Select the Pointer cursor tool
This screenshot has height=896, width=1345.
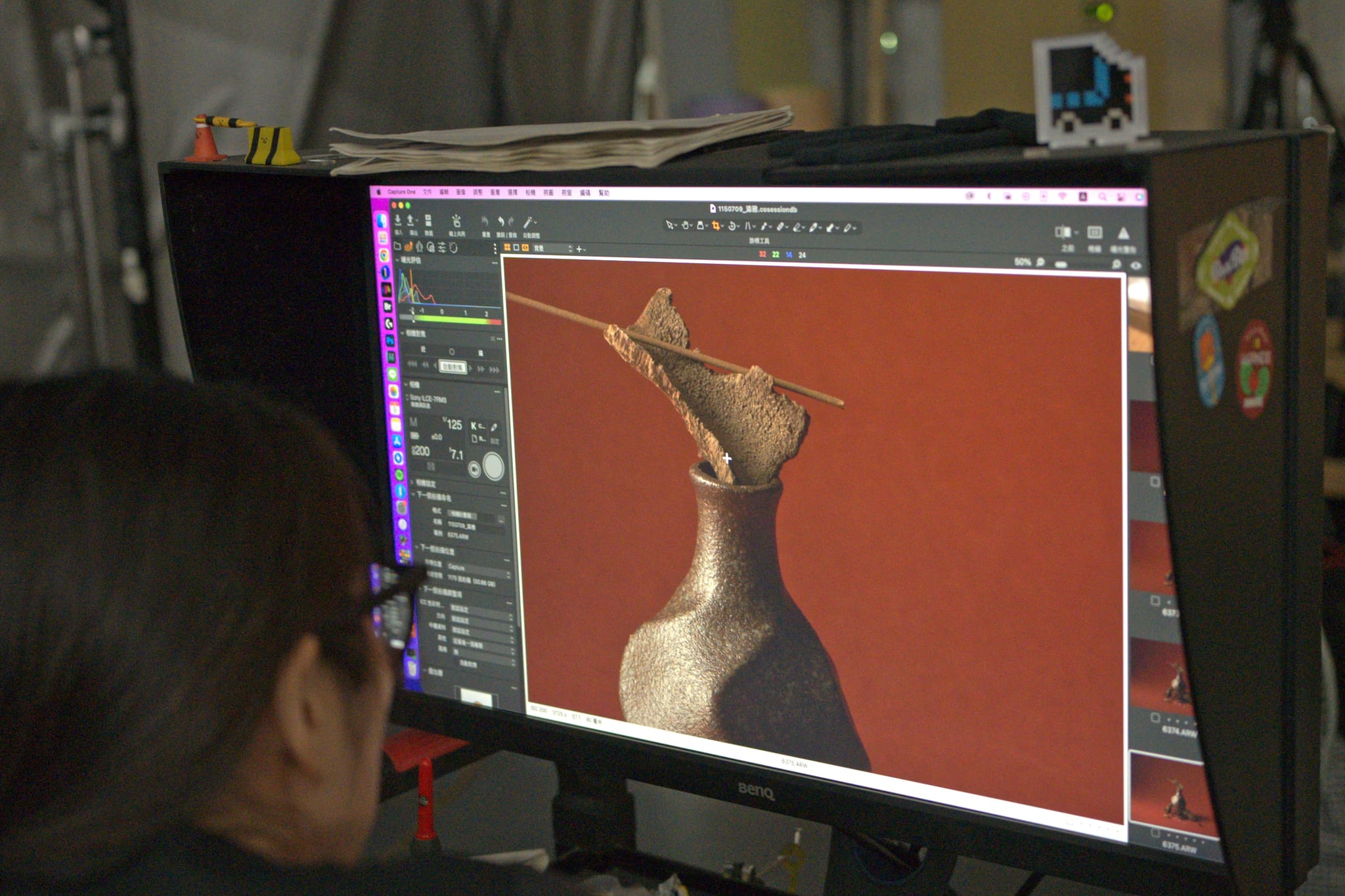pos(670,225)
